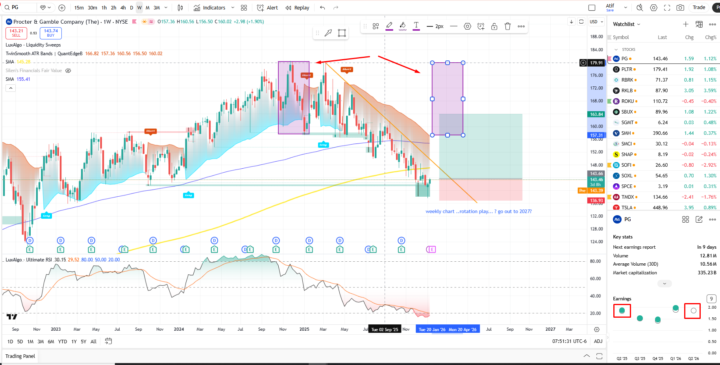Open the go to date calendar icon

click(108, 341)
